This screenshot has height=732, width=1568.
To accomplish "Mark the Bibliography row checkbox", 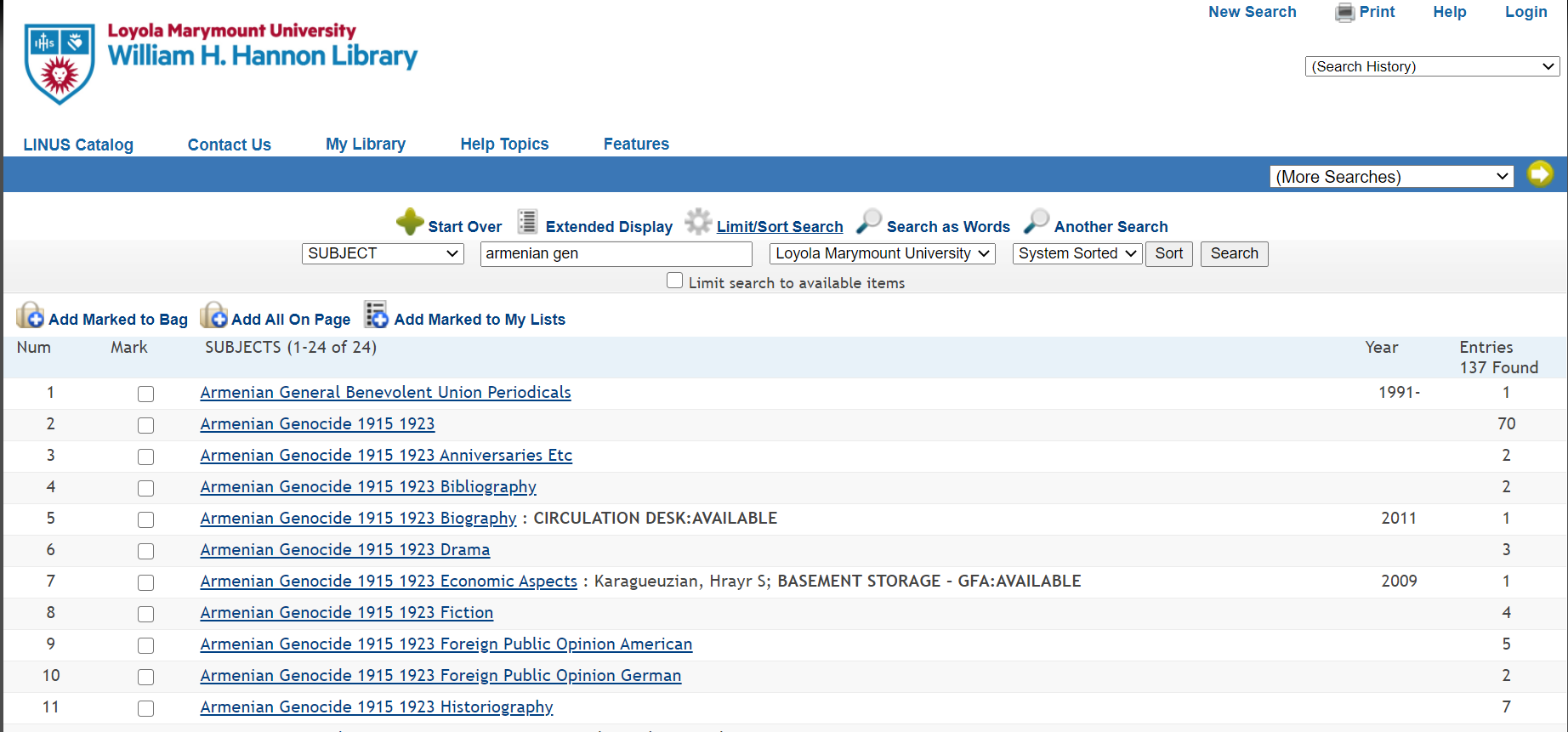I will 146,488.
